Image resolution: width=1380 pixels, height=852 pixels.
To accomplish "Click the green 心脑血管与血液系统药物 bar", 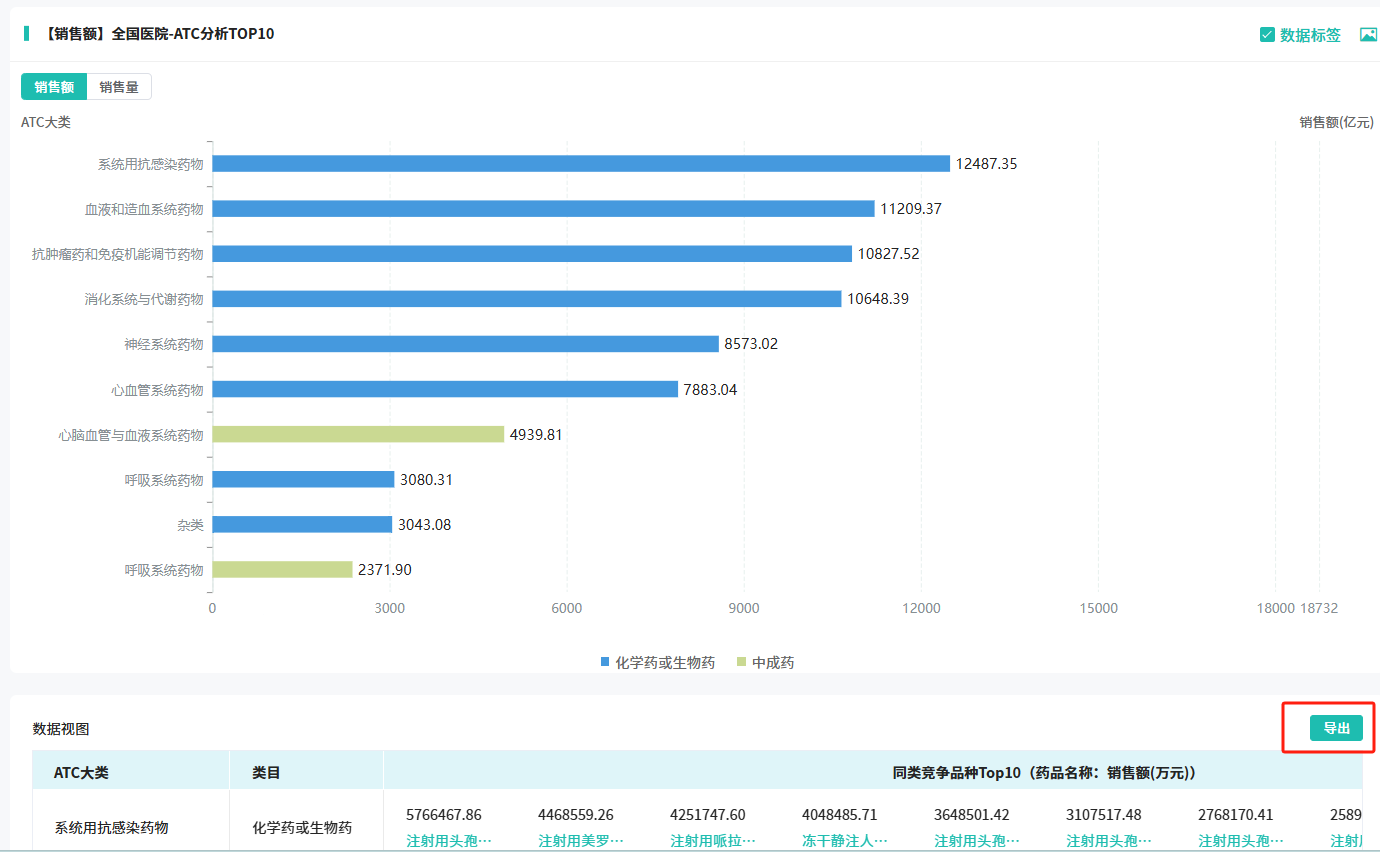I will pyautogui.click(x=358, y=434).
